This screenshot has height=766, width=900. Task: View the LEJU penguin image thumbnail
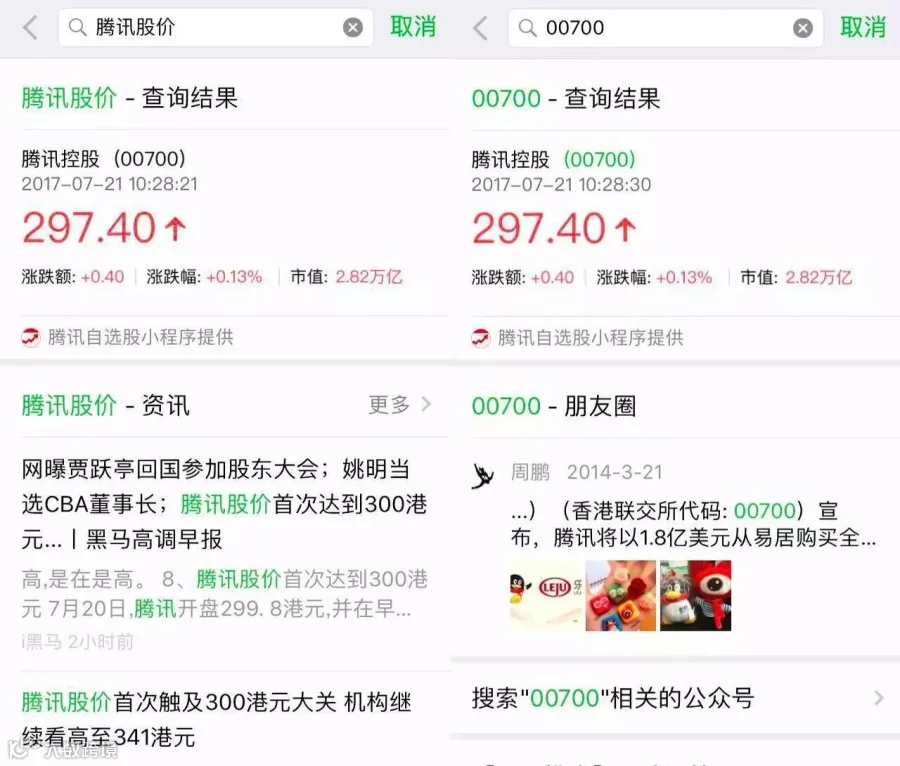[546, 596]
